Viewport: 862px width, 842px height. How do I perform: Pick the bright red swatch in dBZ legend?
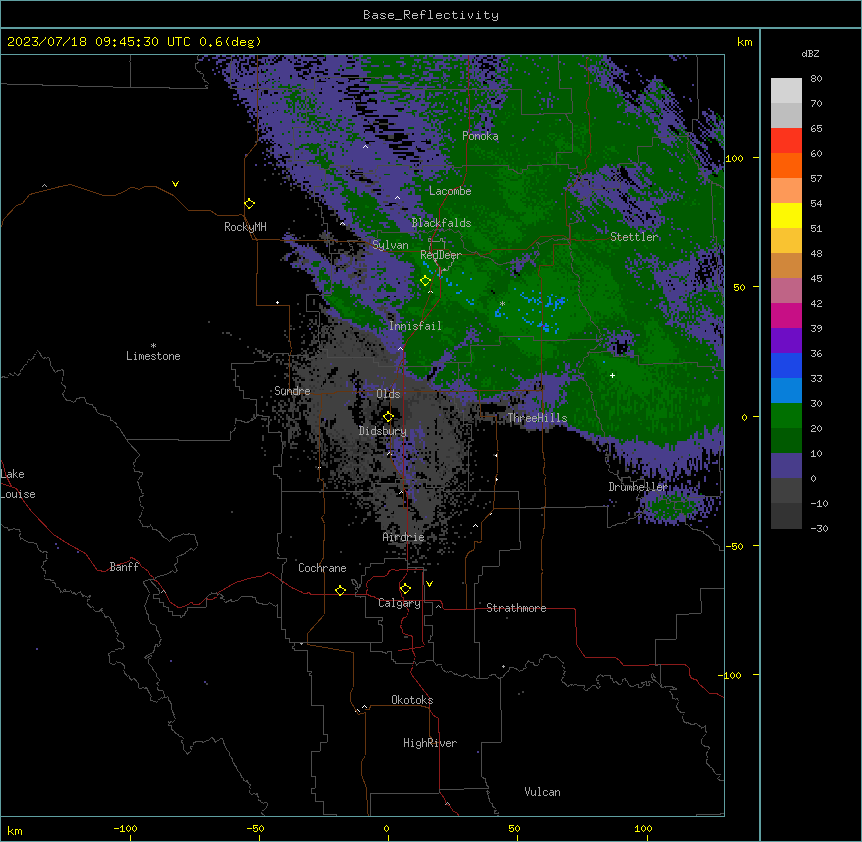(x=786, y=141)
